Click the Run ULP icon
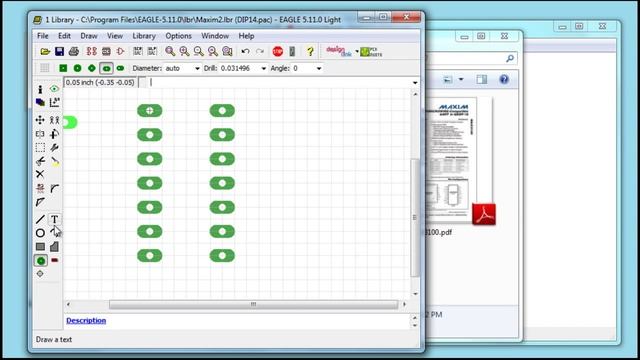 pos(152,51)
